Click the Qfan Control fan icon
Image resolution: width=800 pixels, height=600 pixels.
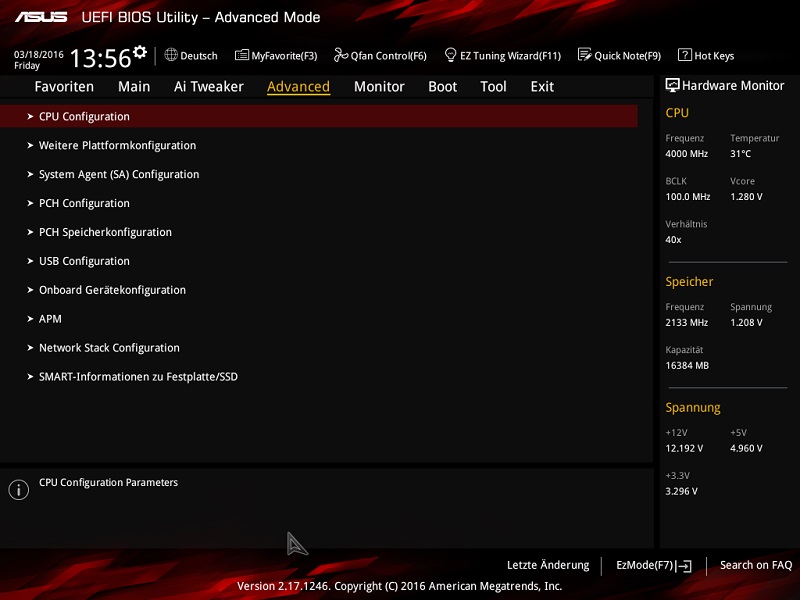(341, 55)
